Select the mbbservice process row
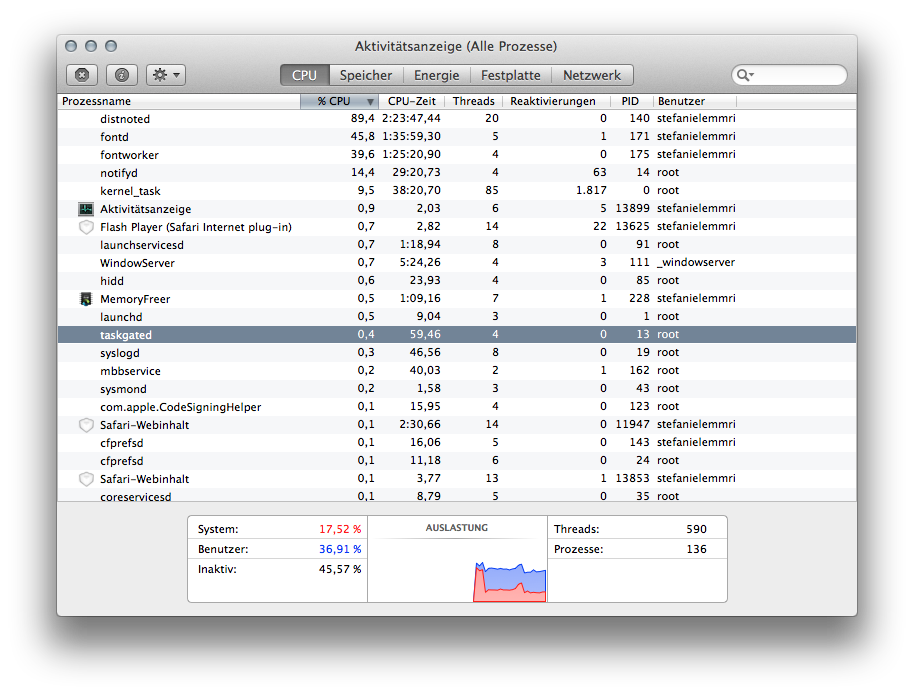Screen dimensions: 914x695 pyautogui.click(x=457, y=371)
